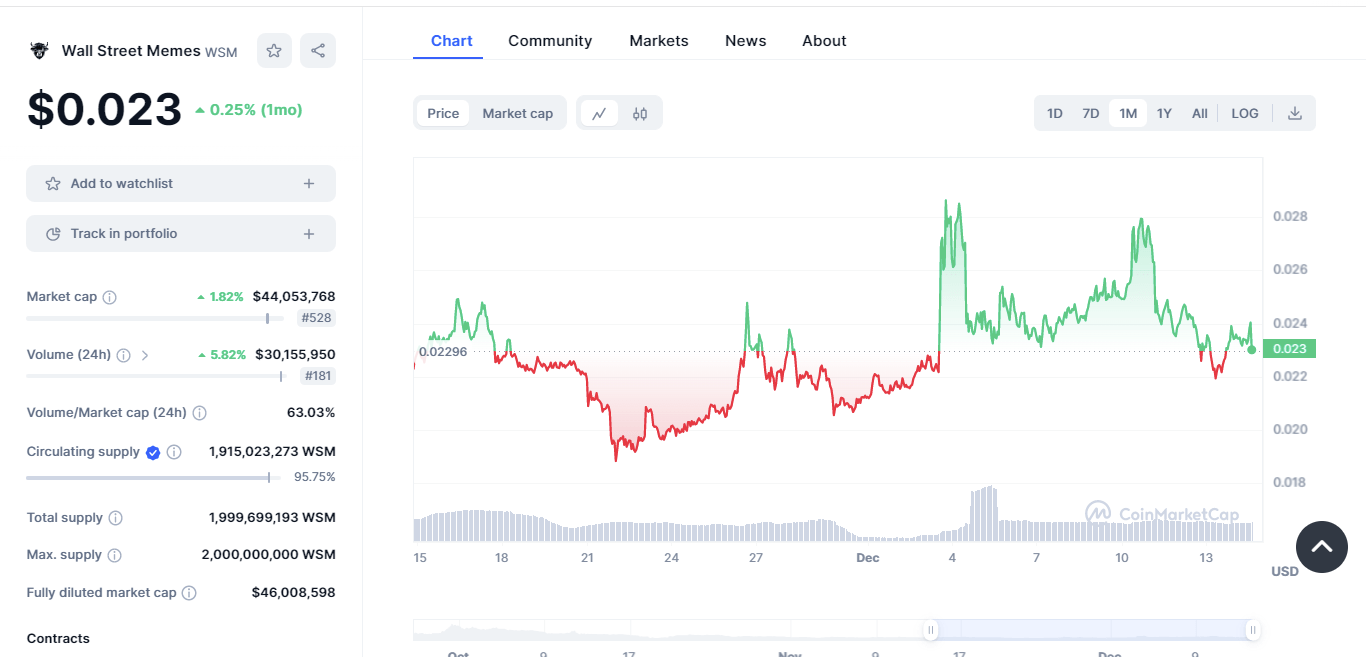Set chart range to All
1366x657 pixels.
coord(1200,113)
